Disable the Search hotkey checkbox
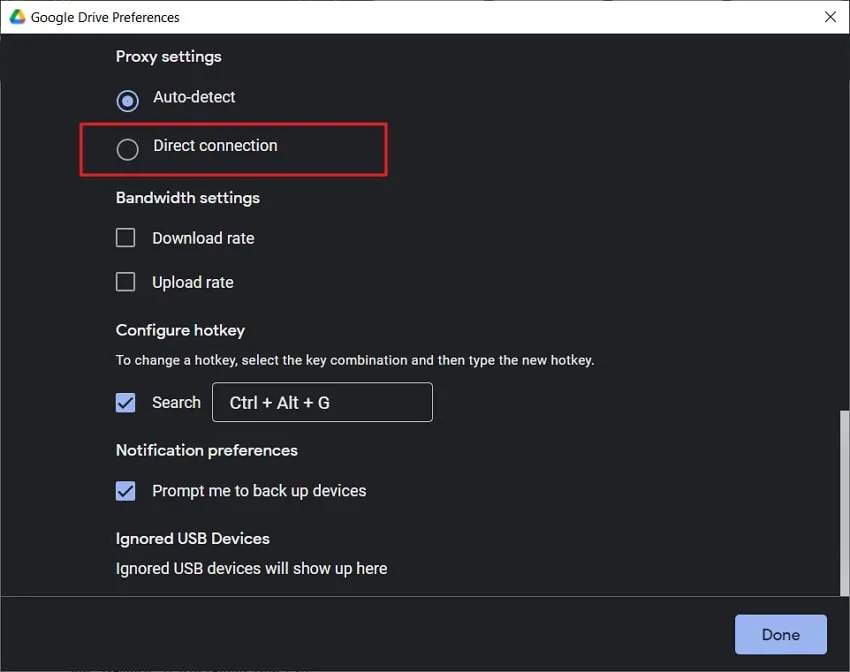This screenshot has height=672, width=850. pyautogui.click(x=125, y=402)
